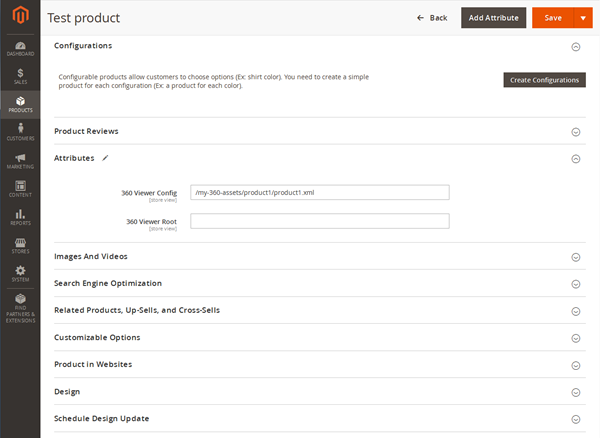Collapse the Configurations section
This screenshot has width=600, height=438.
pos(575,46)
